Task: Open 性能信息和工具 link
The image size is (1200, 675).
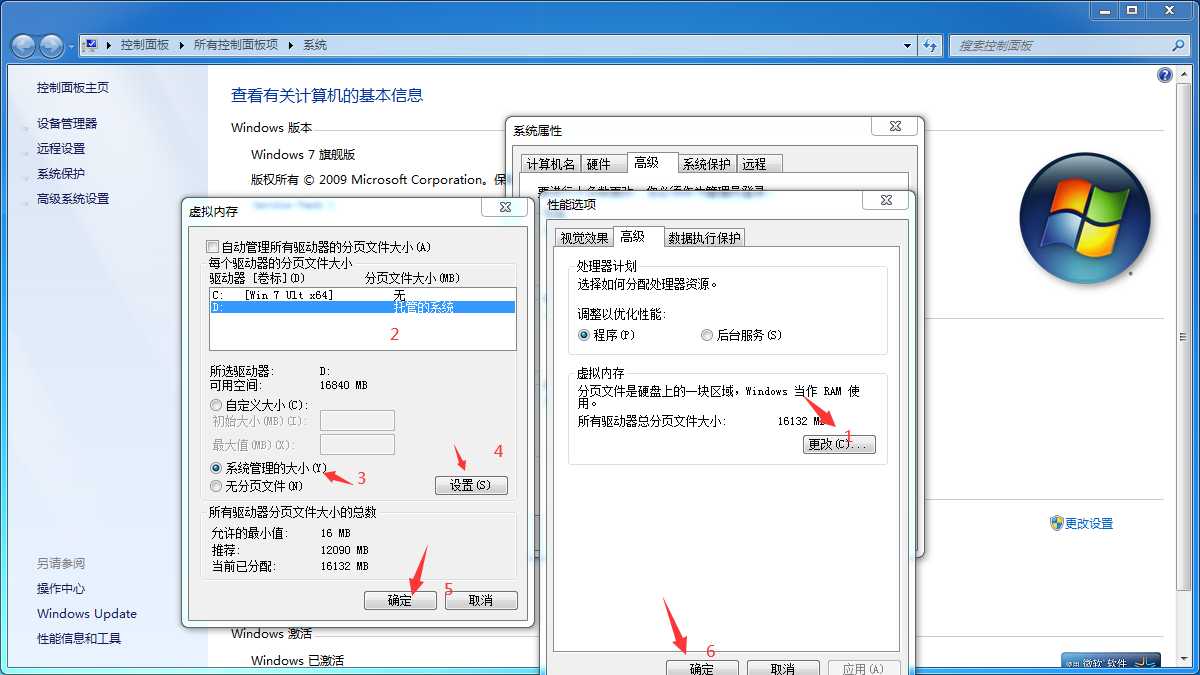Action: [79, 638]
